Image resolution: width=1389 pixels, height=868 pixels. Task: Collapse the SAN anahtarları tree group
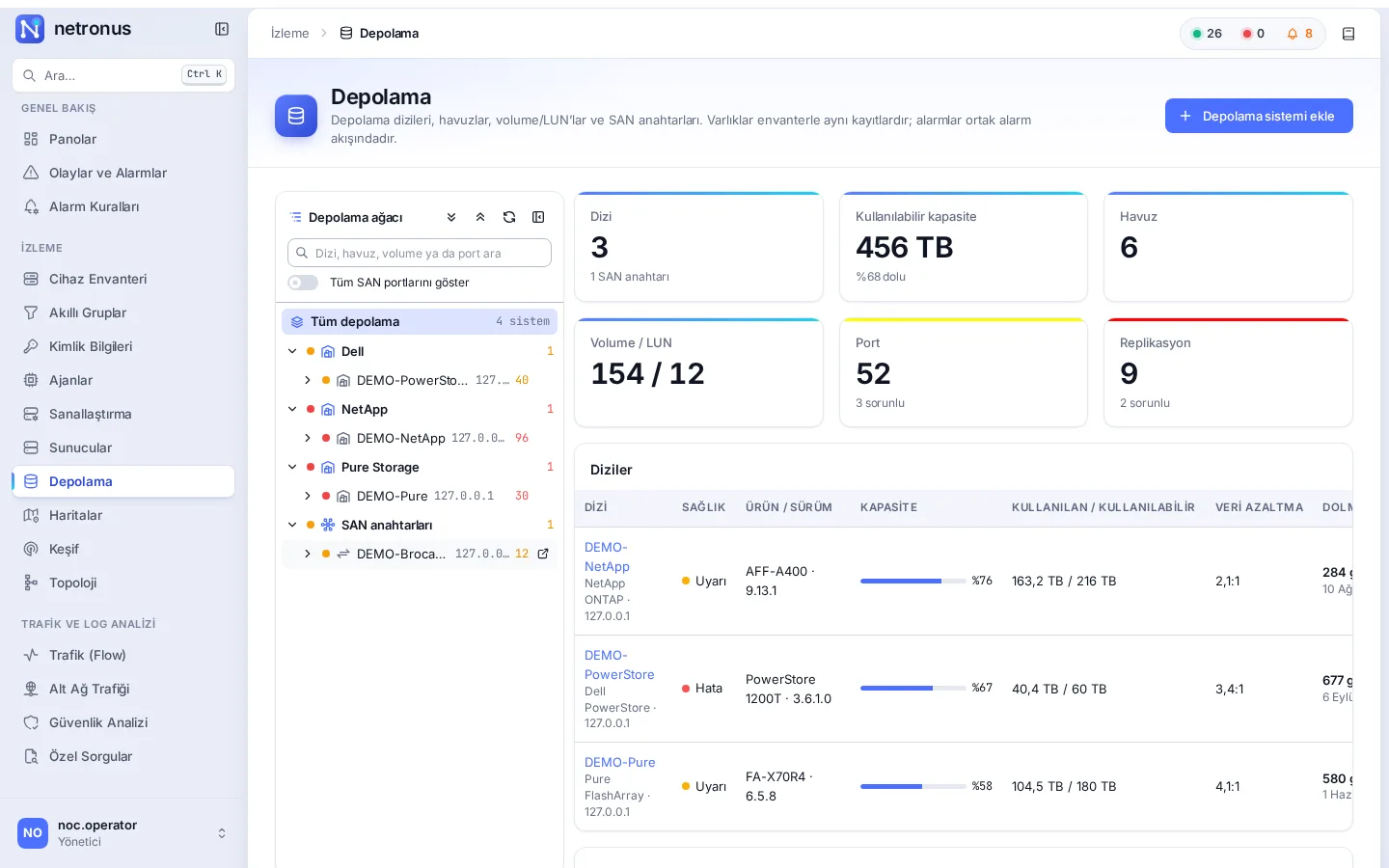point(292,525)
